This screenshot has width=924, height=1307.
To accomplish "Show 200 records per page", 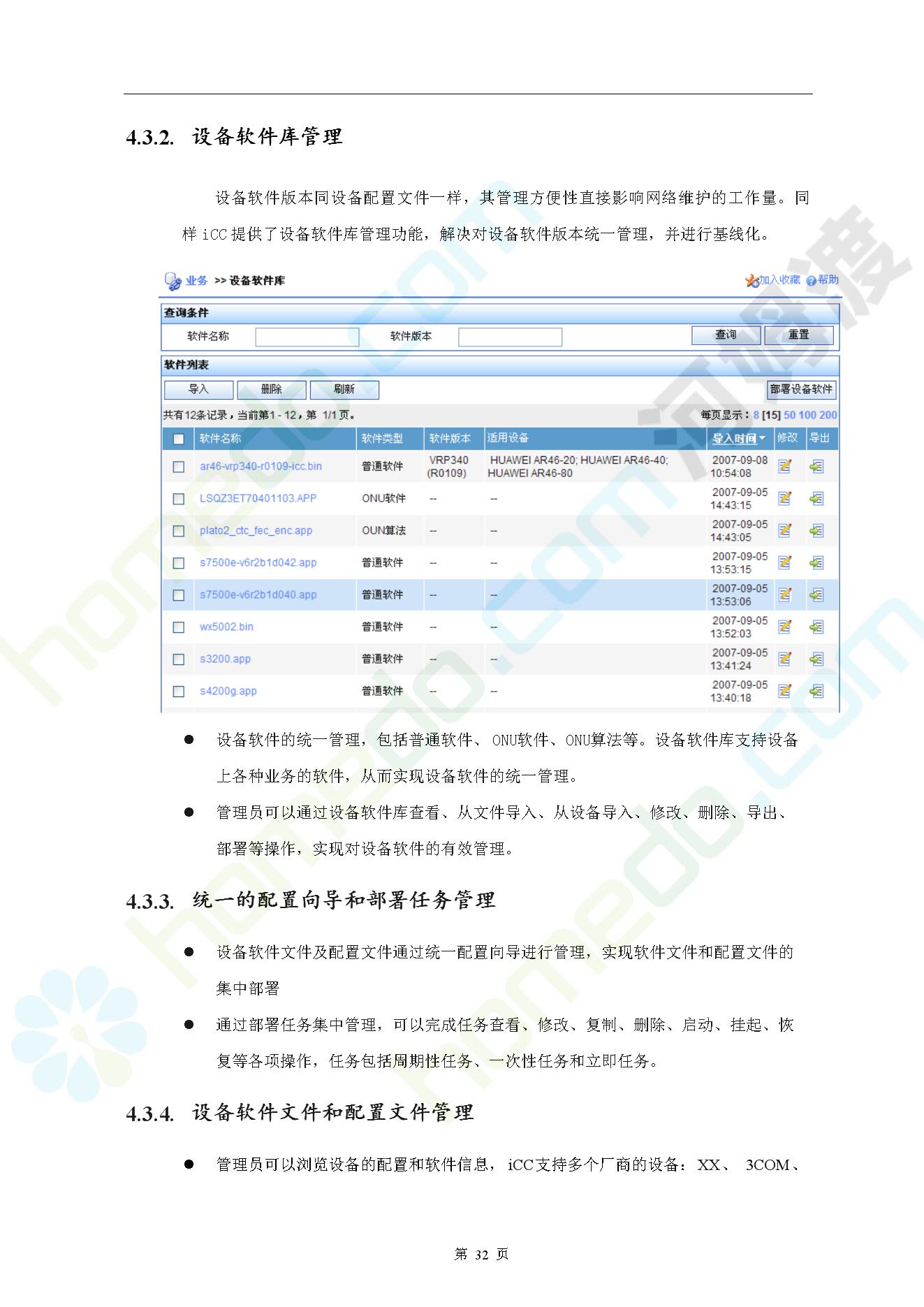I will pos(828,415).
